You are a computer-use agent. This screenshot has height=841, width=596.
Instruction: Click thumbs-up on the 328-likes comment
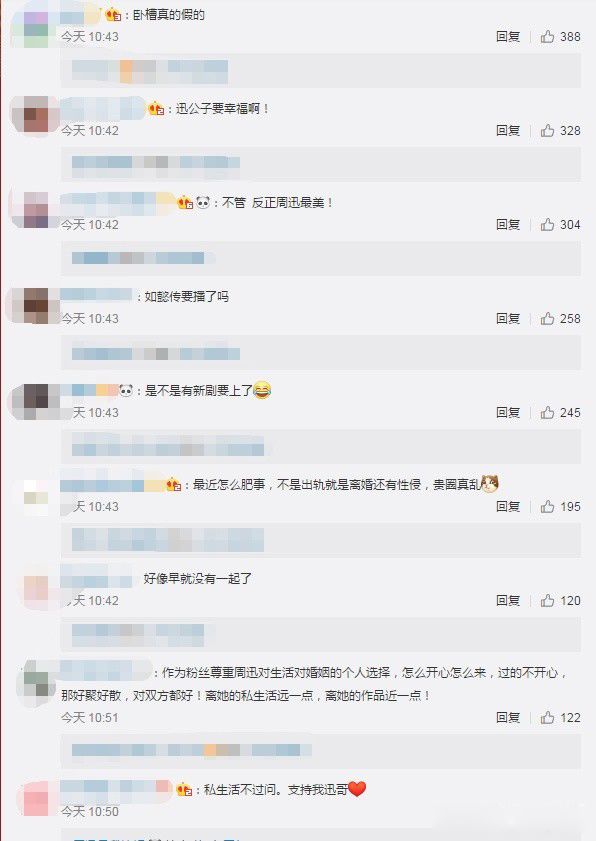(x=547, y=130)
